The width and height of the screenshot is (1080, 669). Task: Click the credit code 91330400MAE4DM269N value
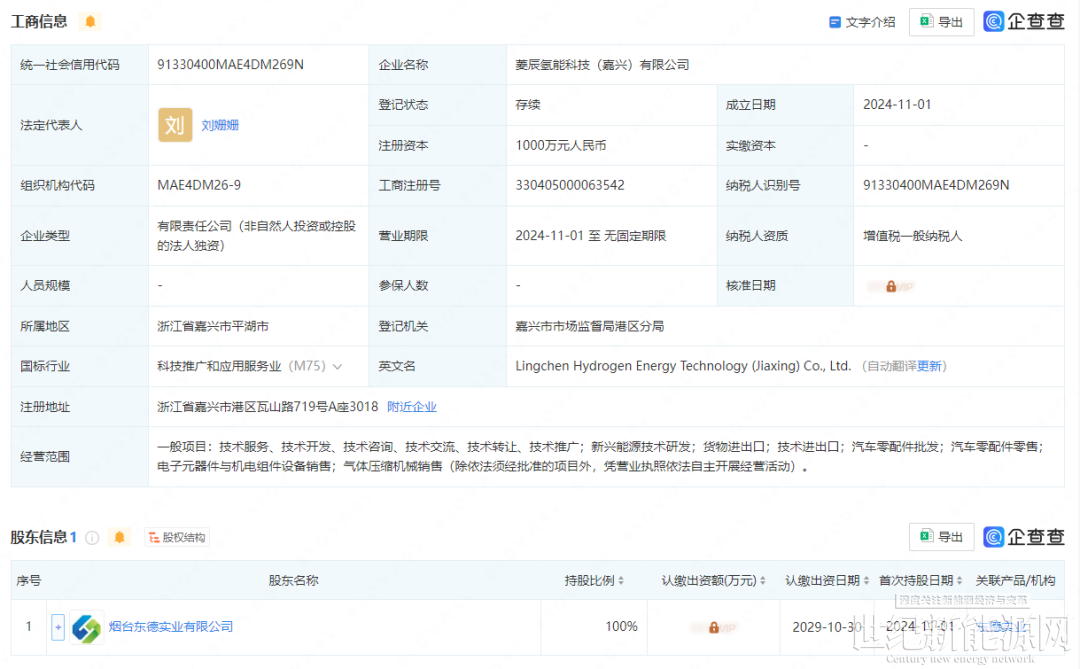[x=230, y=64]
